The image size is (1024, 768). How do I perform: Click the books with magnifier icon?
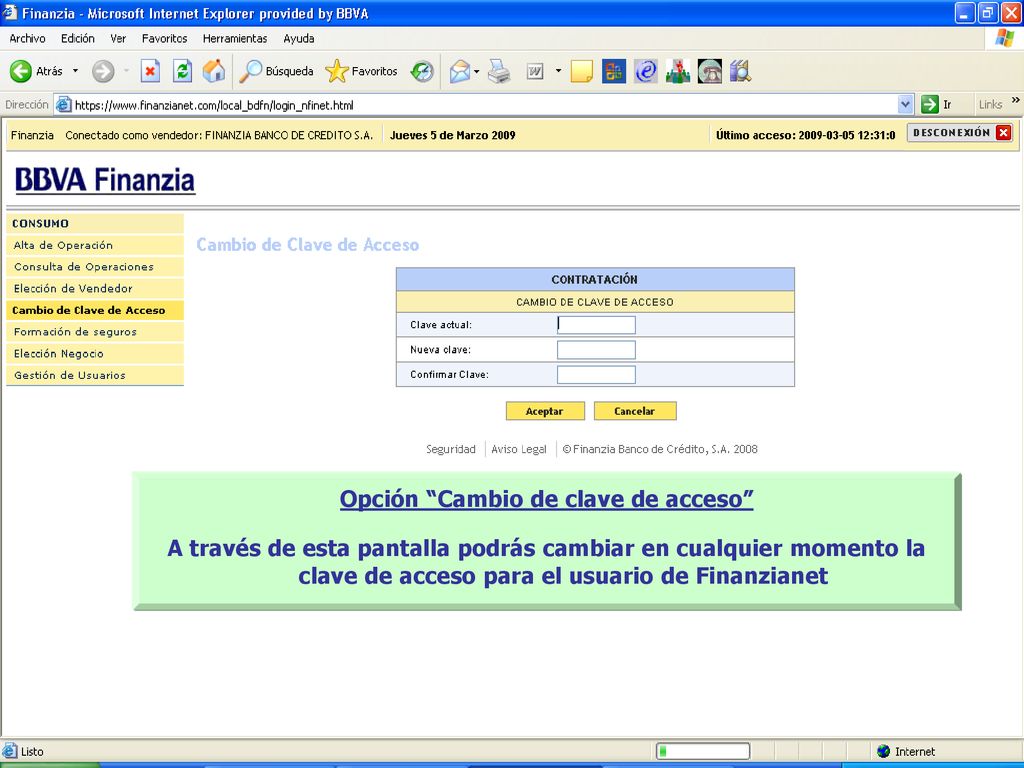[x=741, y=71]
